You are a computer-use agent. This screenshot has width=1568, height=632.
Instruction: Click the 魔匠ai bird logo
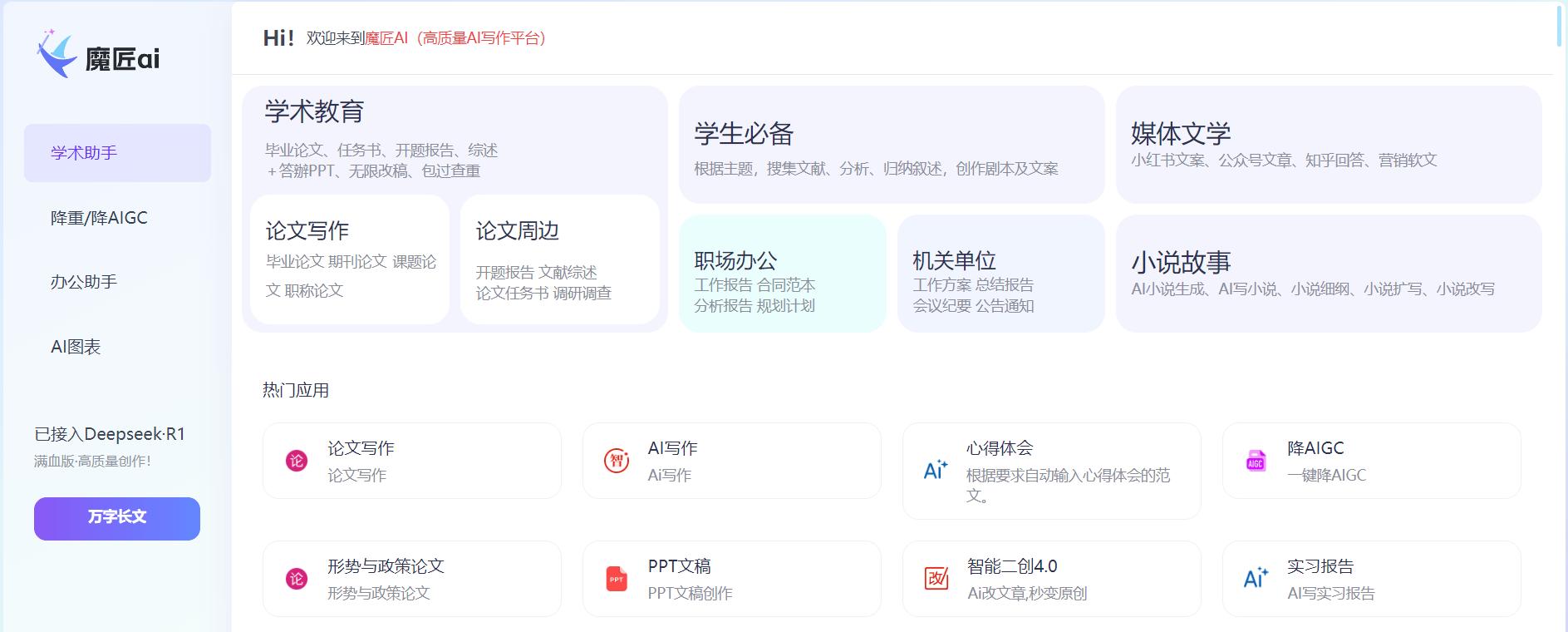click(57, 55)
